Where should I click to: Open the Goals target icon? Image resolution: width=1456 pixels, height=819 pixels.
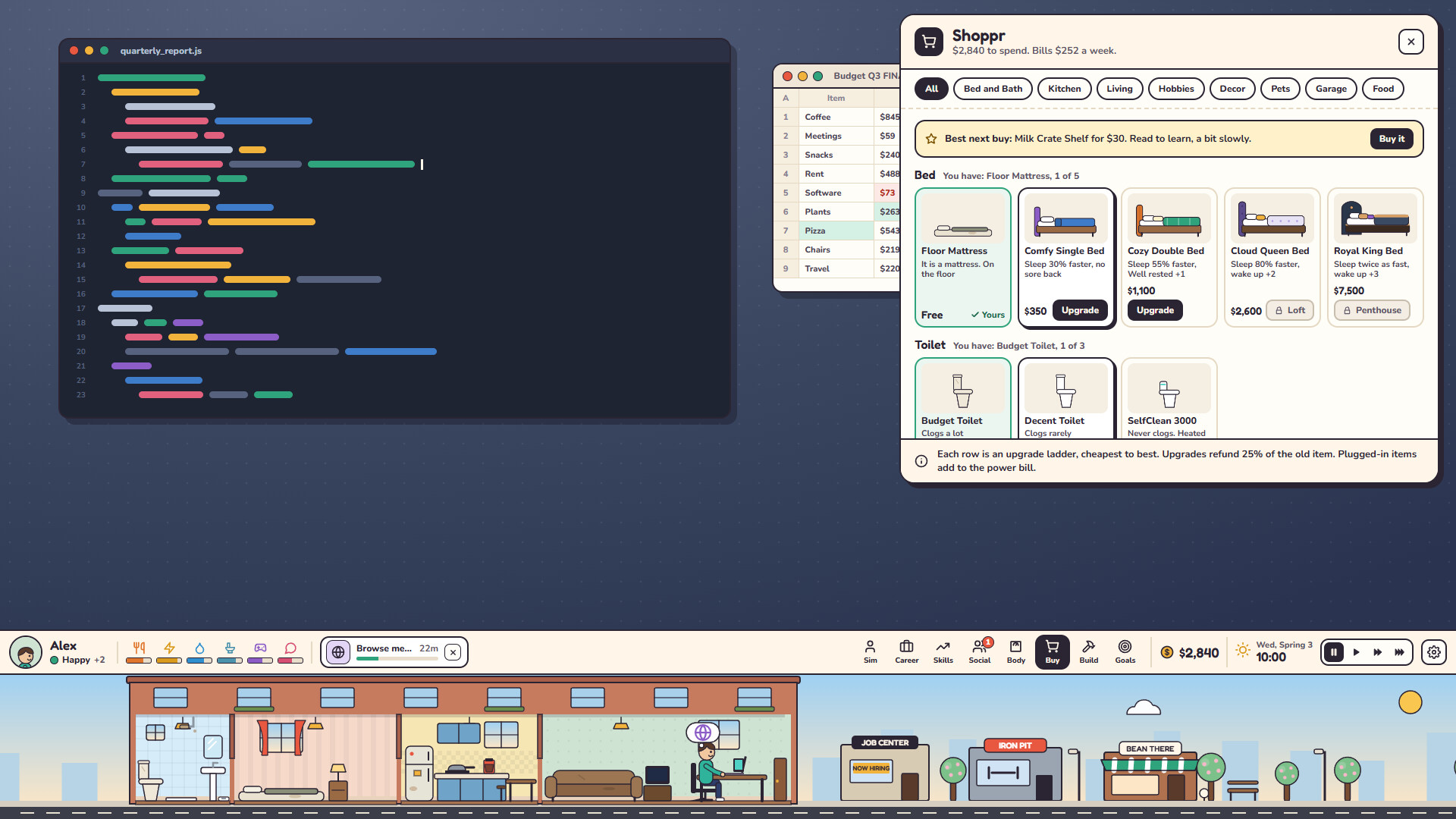(x=1125, y=652)
